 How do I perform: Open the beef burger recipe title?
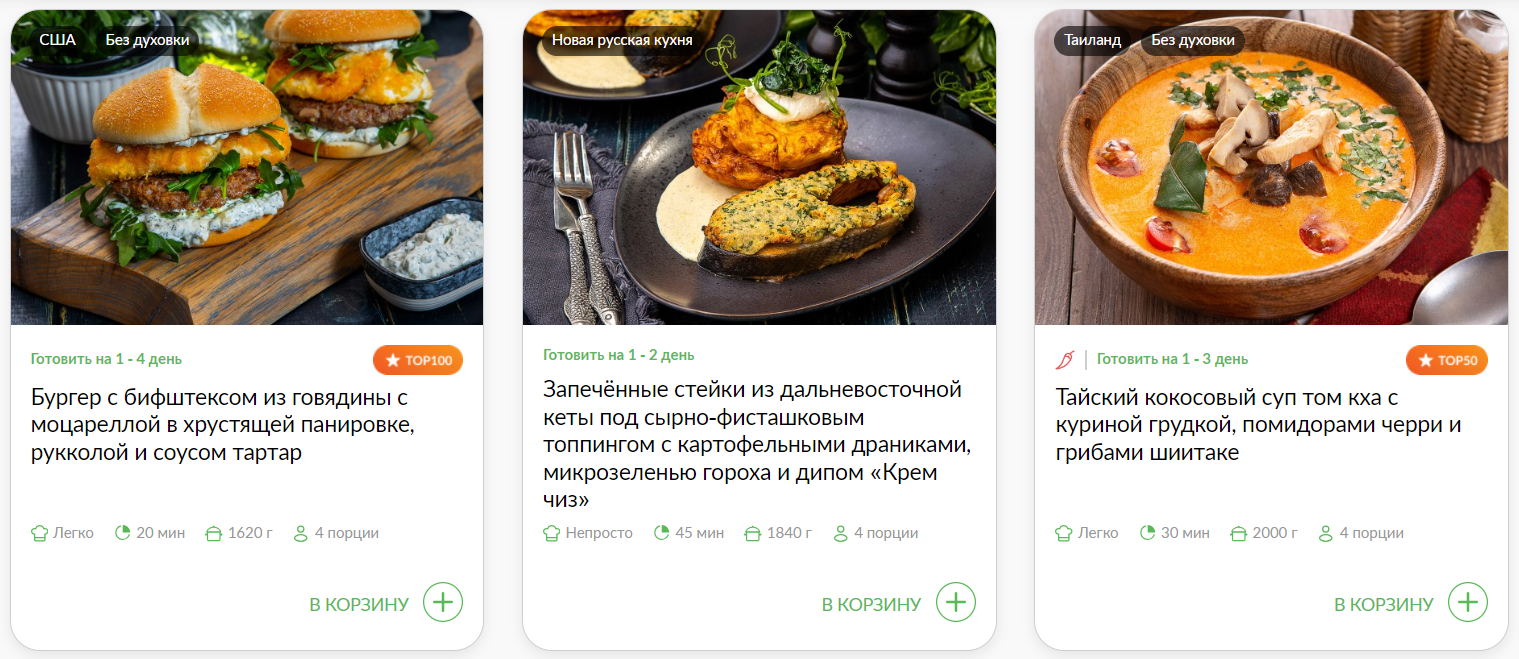tap(222, 425)
